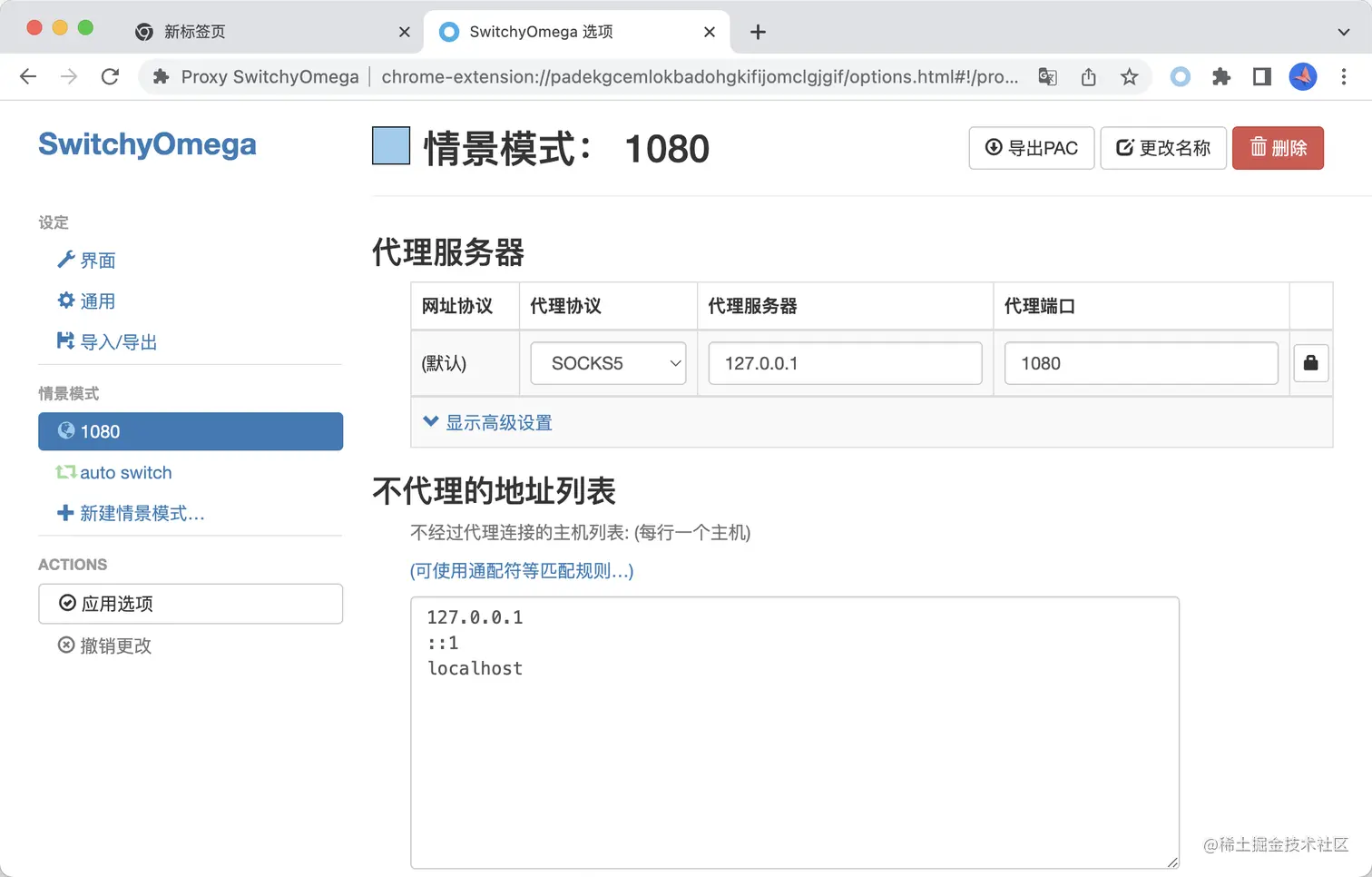Click the extension puzzle icon in address bar
The image size is (1372, 877).
tap(161, 77)
